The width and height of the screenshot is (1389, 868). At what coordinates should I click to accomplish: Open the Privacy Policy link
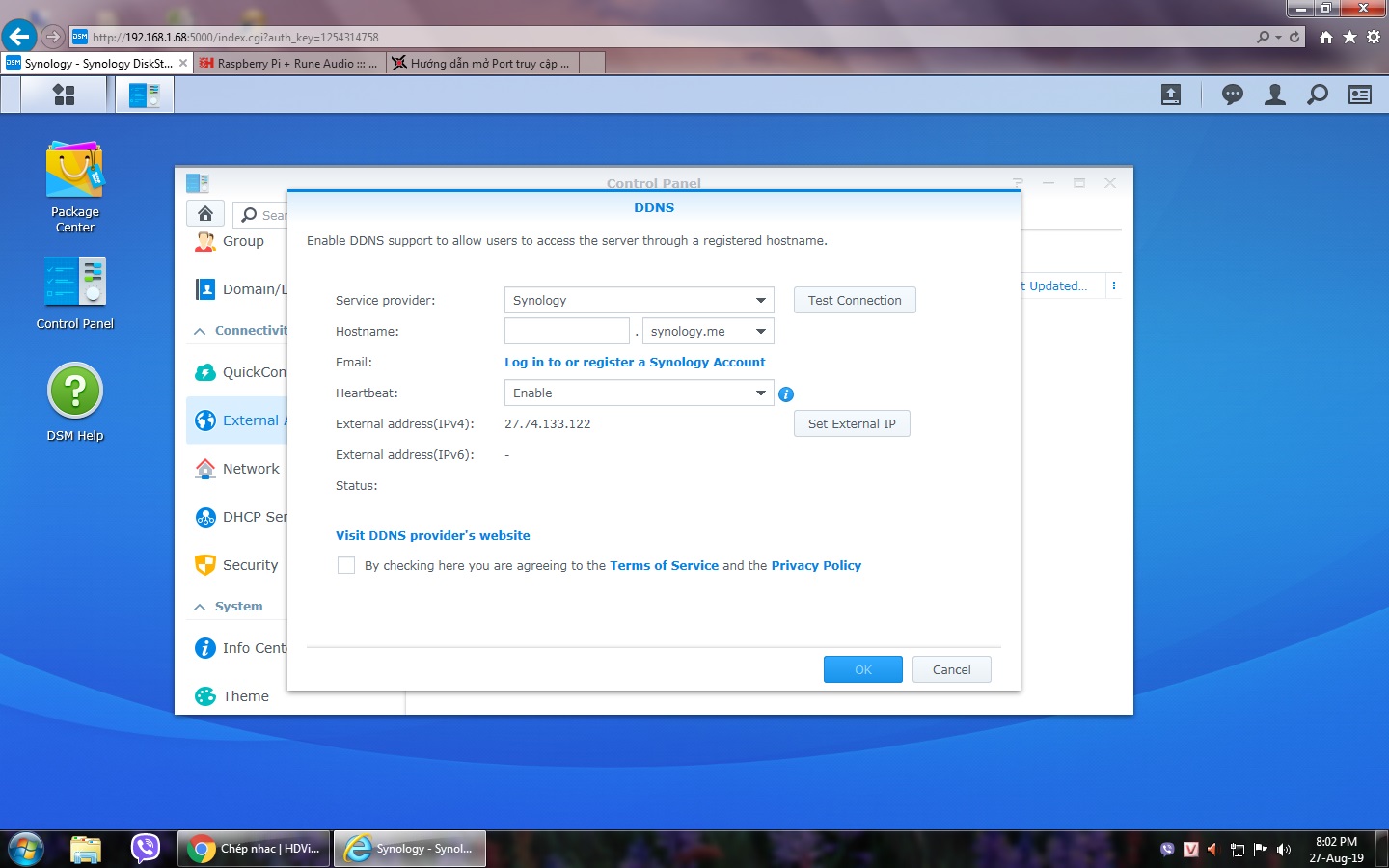[816, 565]
